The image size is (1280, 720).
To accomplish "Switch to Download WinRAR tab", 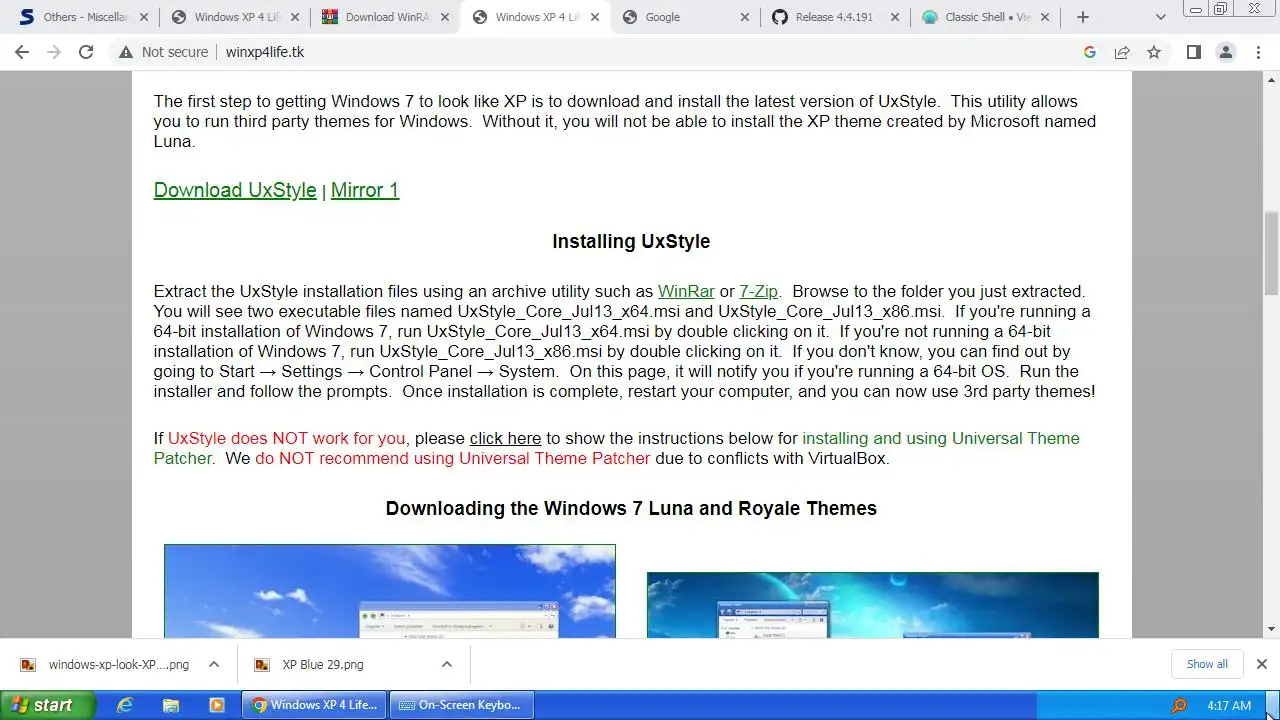I will click(384, 17).
